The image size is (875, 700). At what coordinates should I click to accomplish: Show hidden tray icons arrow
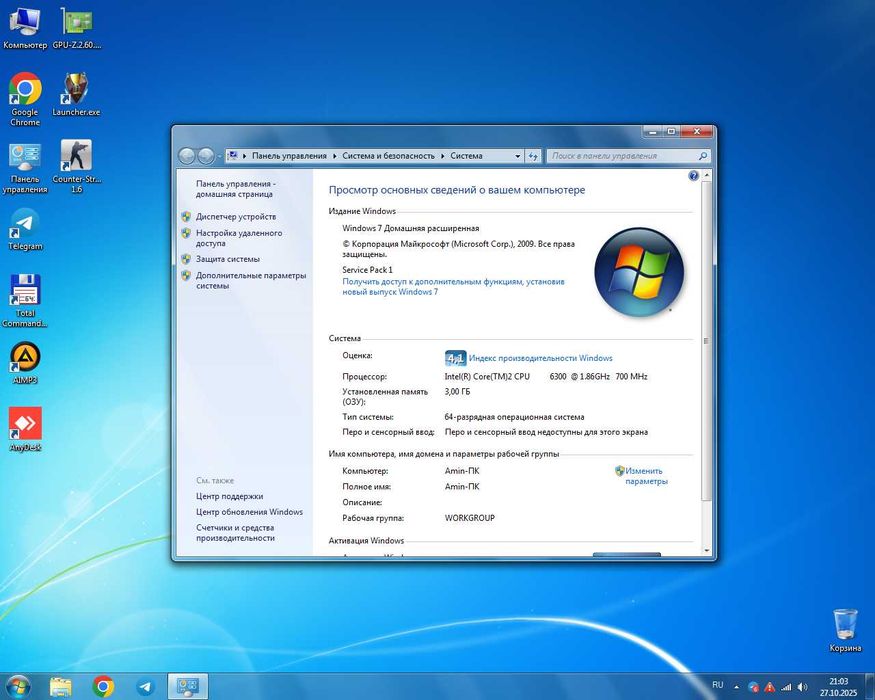click(x=738, y=686)
